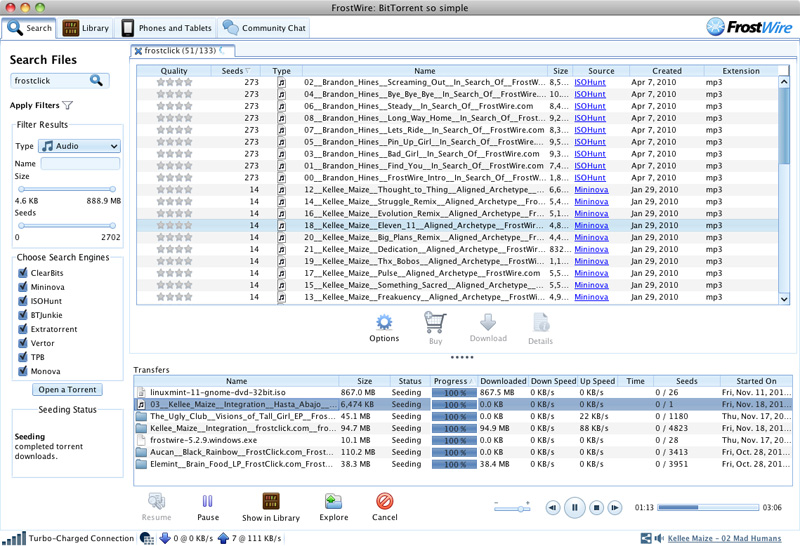Disable the Vertor search engine
The image size is (800, 546).
(x=22, y=343)
